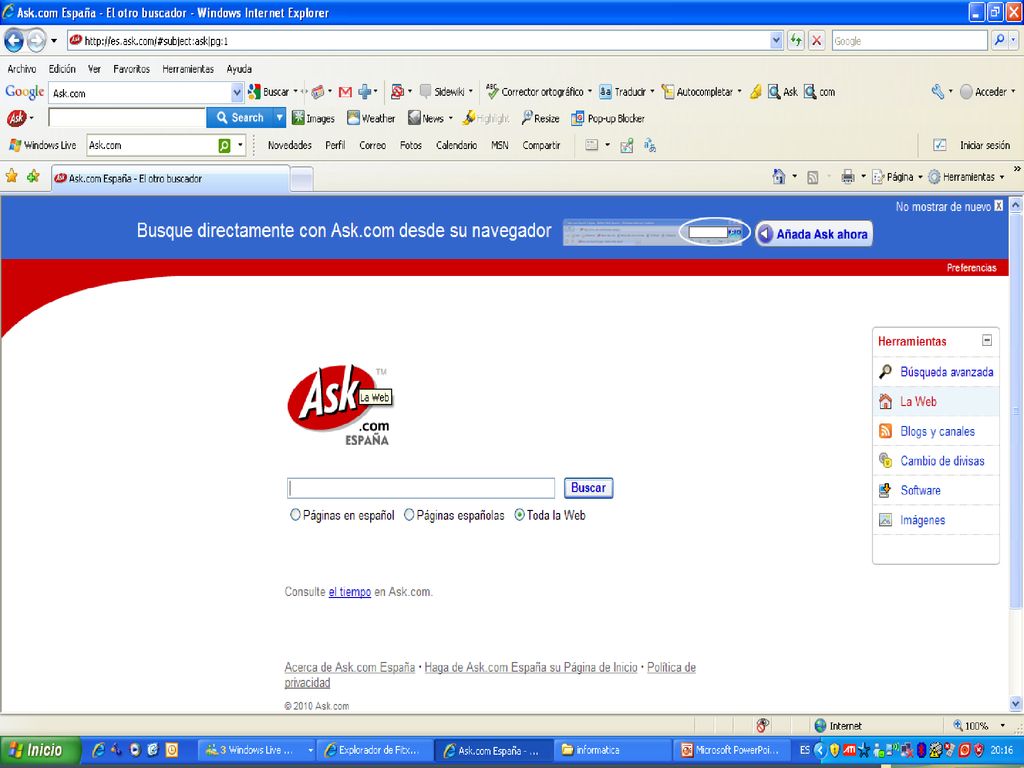
Task: Click the Ask logo on the Ask toolbar
Action: pos(16,118)
